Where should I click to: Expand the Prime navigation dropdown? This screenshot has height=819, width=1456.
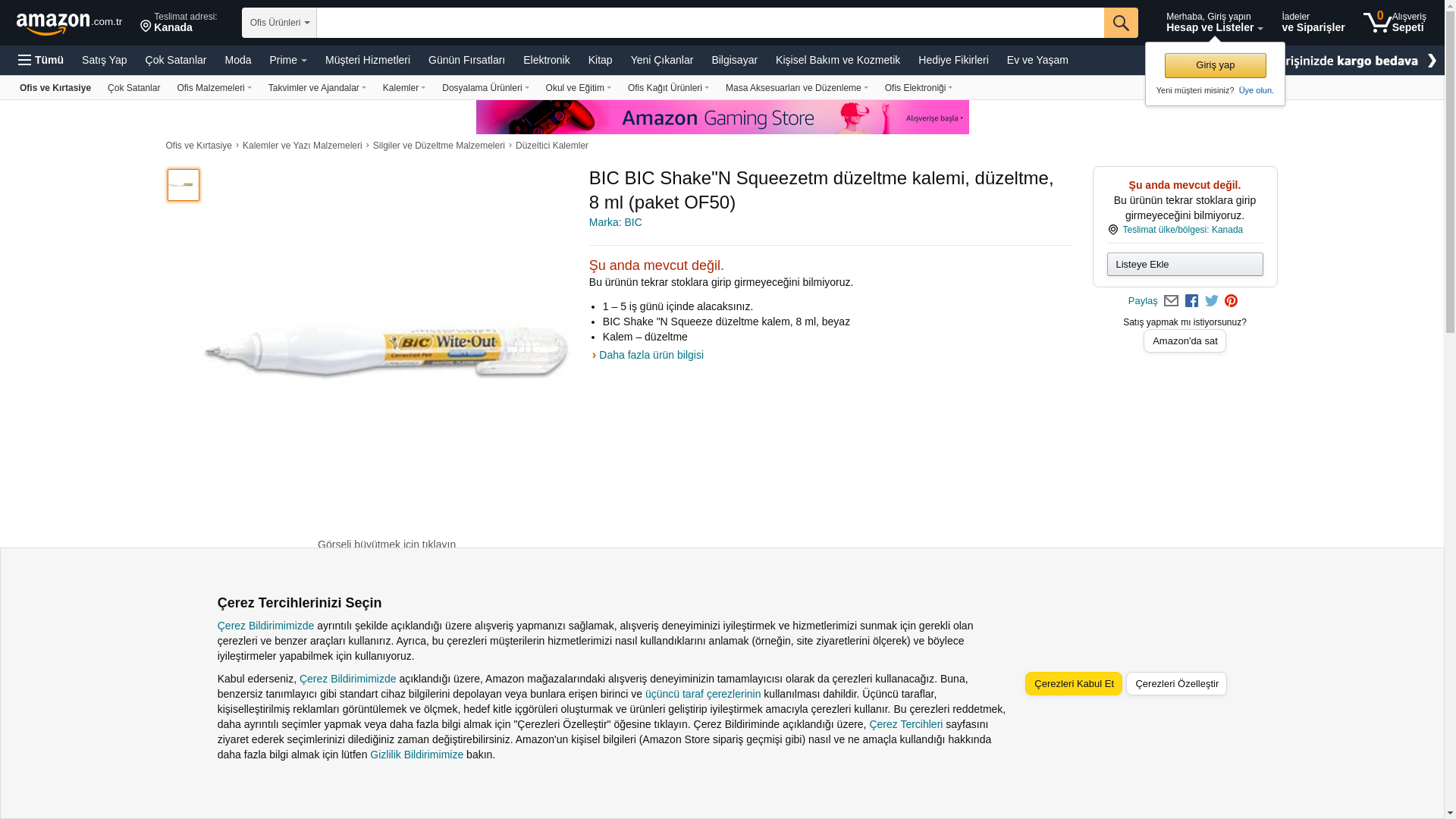[x=288, y=60]
